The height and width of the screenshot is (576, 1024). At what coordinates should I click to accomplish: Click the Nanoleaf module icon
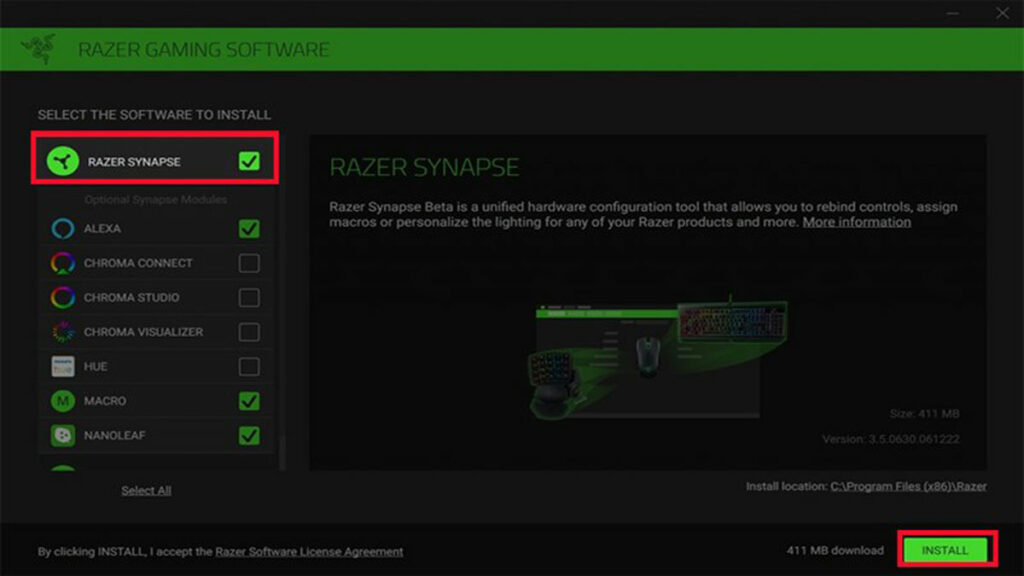(64, 435)
